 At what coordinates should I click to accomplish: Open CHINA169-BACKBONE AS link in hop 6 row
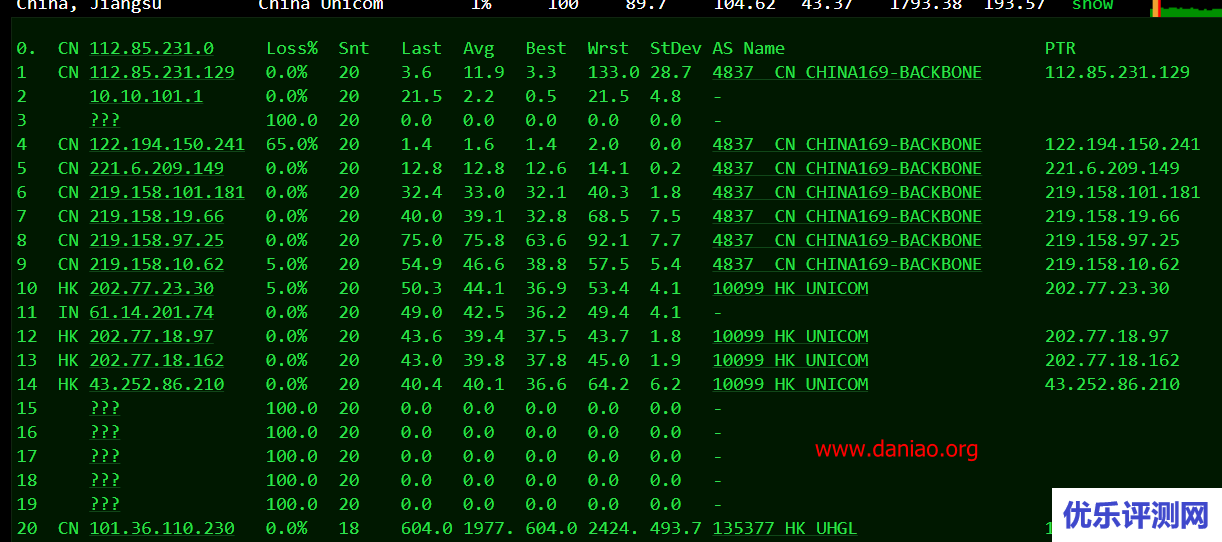847,192
